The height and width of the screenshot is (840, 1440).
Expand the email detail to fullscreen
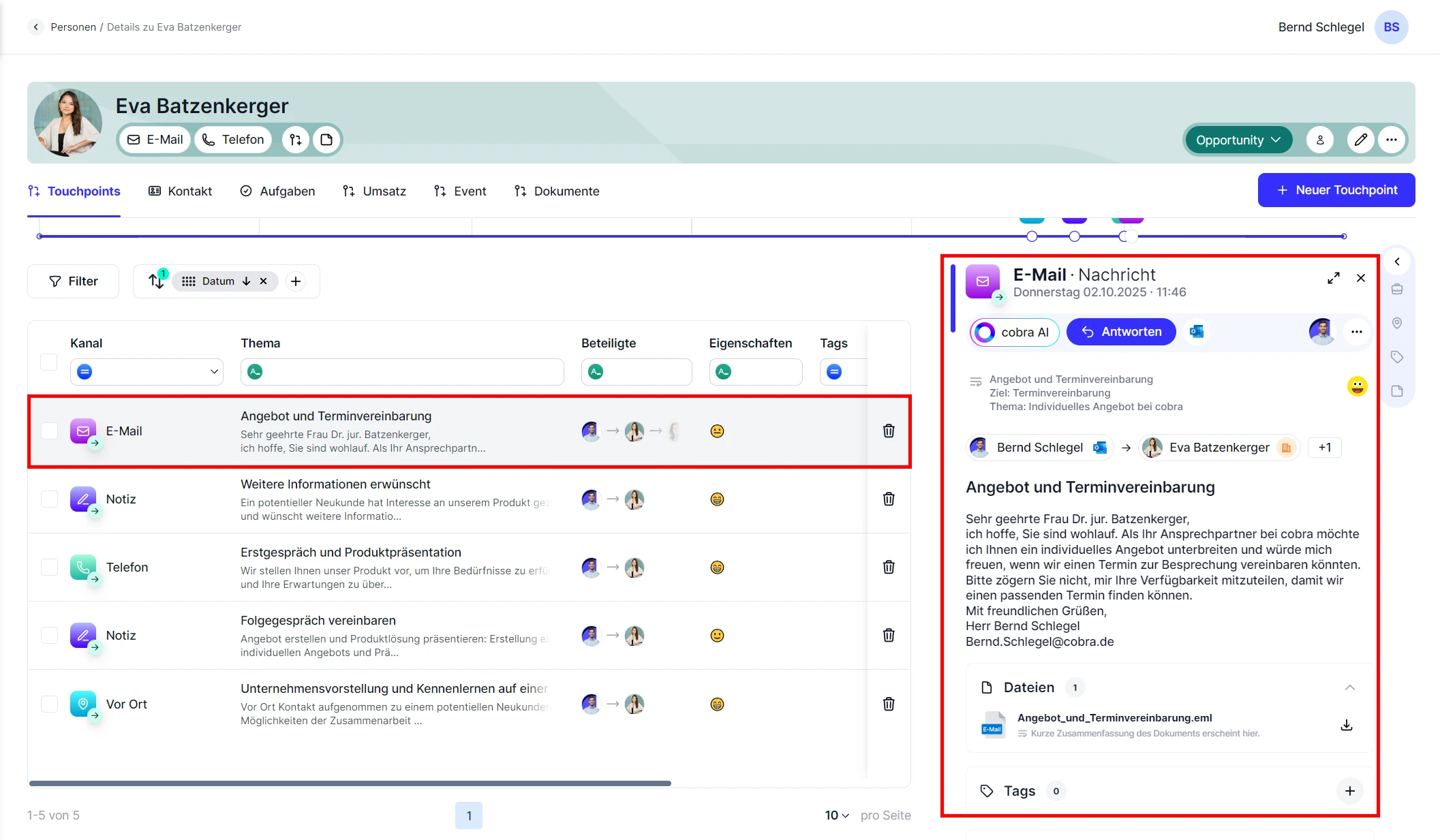[1334, 278]
